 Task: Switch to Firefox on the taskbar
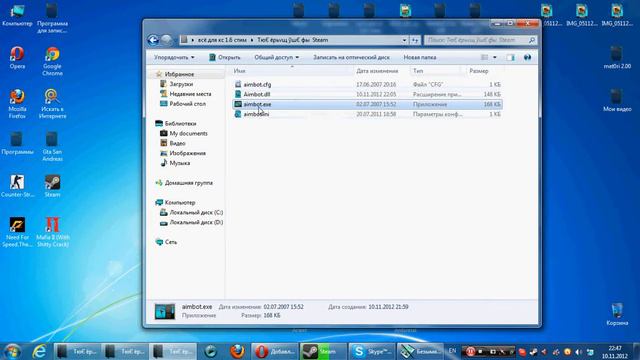point(237,351)
